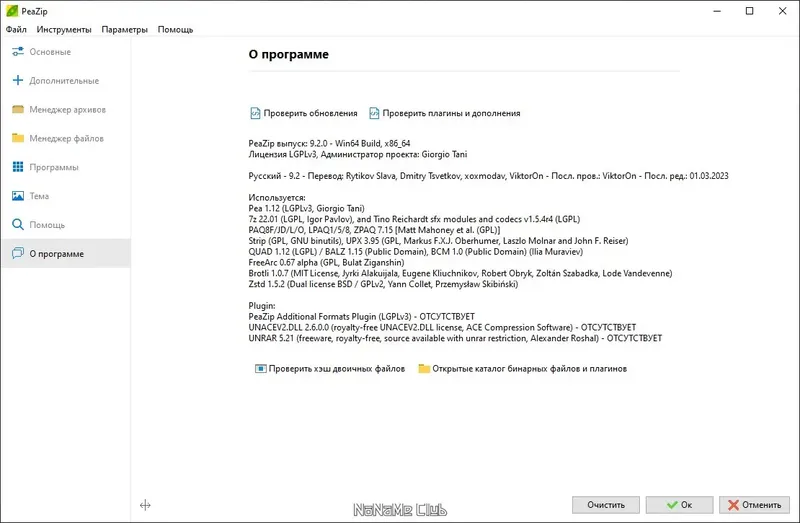The width and height of the screenshot is (800, 523).
Task: Open the Помощь menu in menu bar
Action: click(x=175, y=30)
